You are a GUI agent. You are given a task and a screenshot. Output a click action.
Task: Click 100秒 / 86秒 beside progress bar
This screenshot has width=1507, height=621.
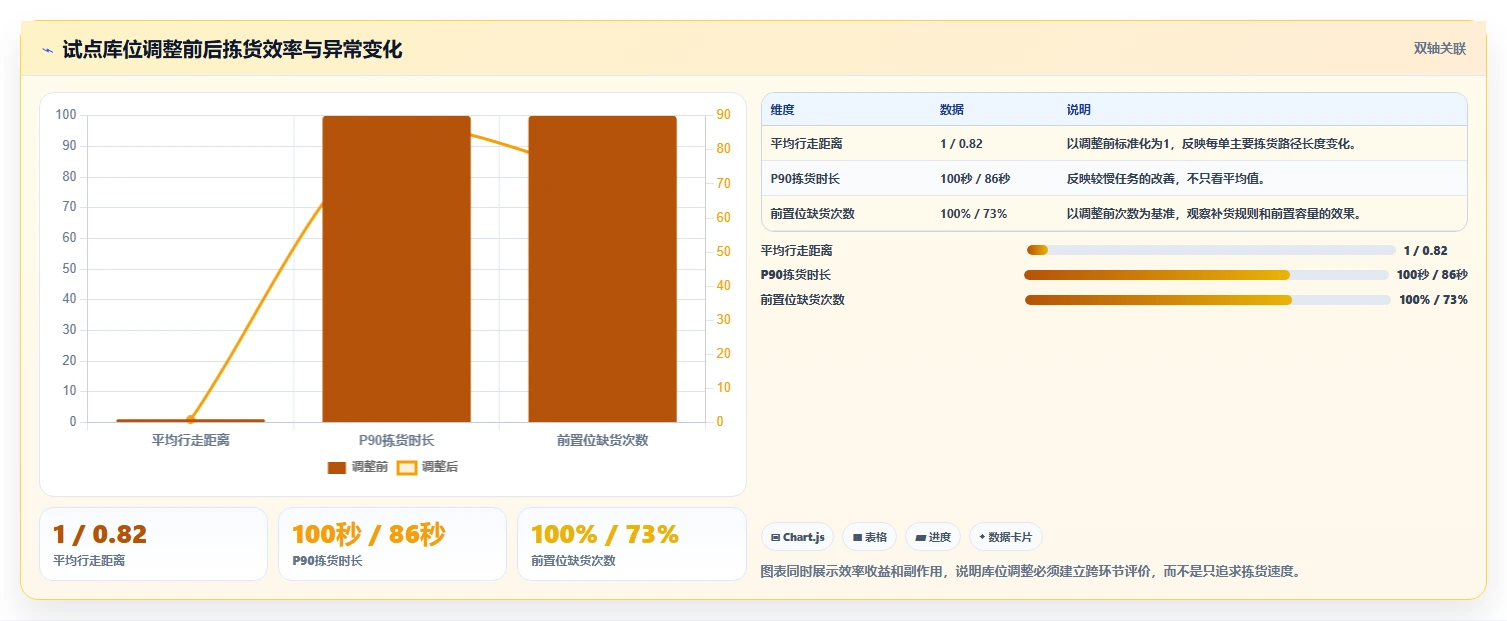coord(1432,275)
